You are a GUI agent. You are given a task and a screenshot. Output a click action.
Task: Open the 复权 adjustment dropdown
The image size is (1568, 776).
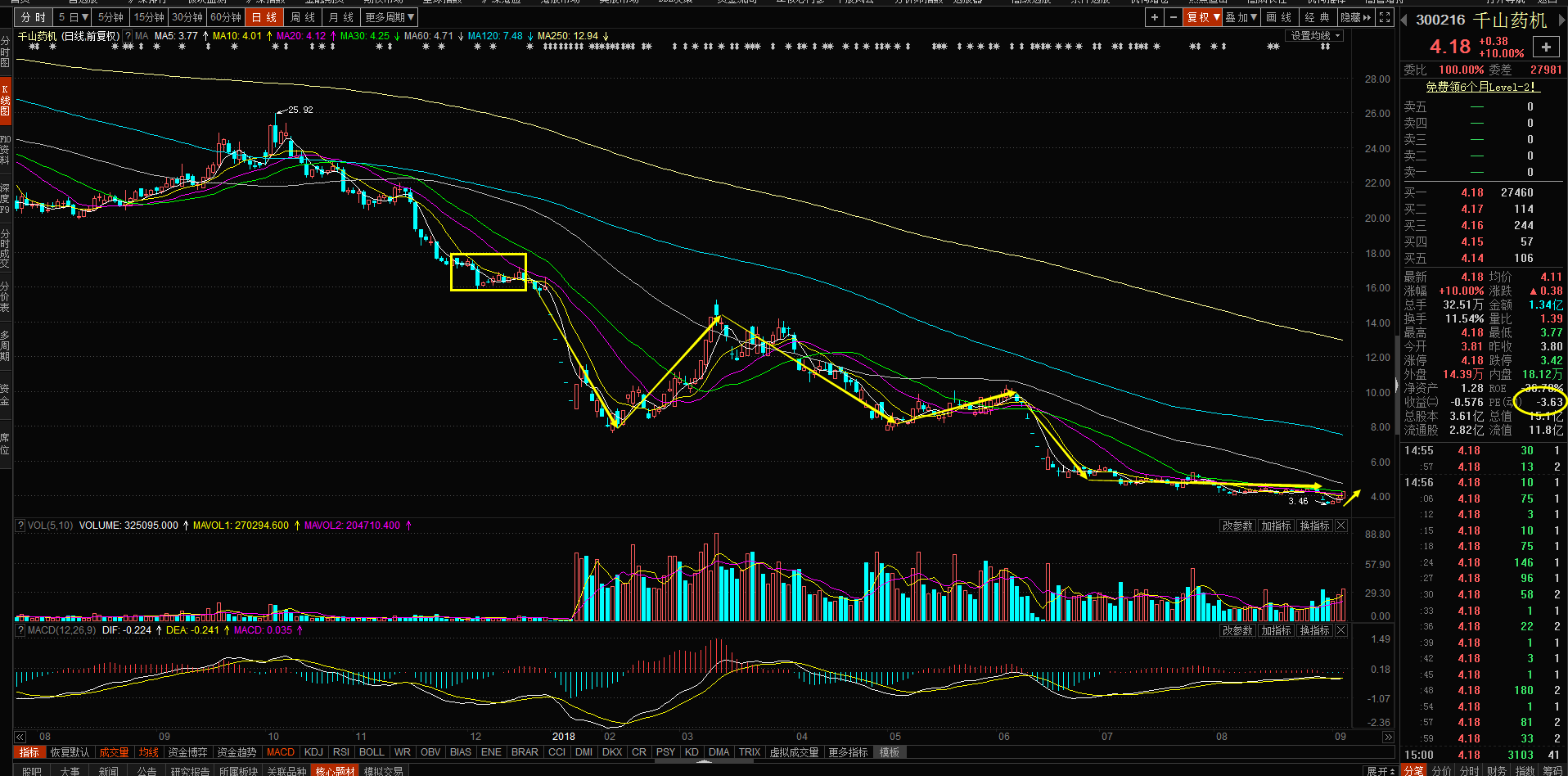[x=1202, y=17]
